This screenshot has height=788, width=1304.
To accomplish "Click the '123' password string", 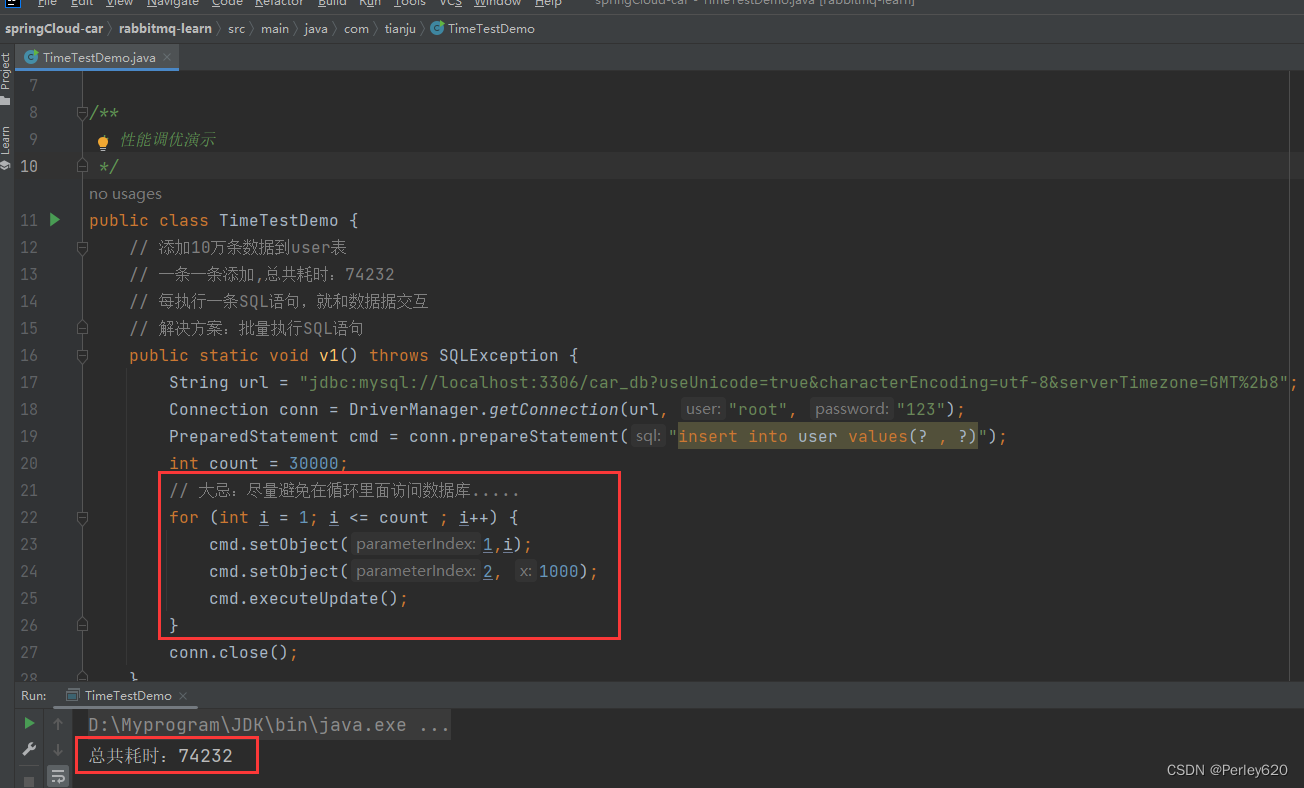I will coord(921,409).
